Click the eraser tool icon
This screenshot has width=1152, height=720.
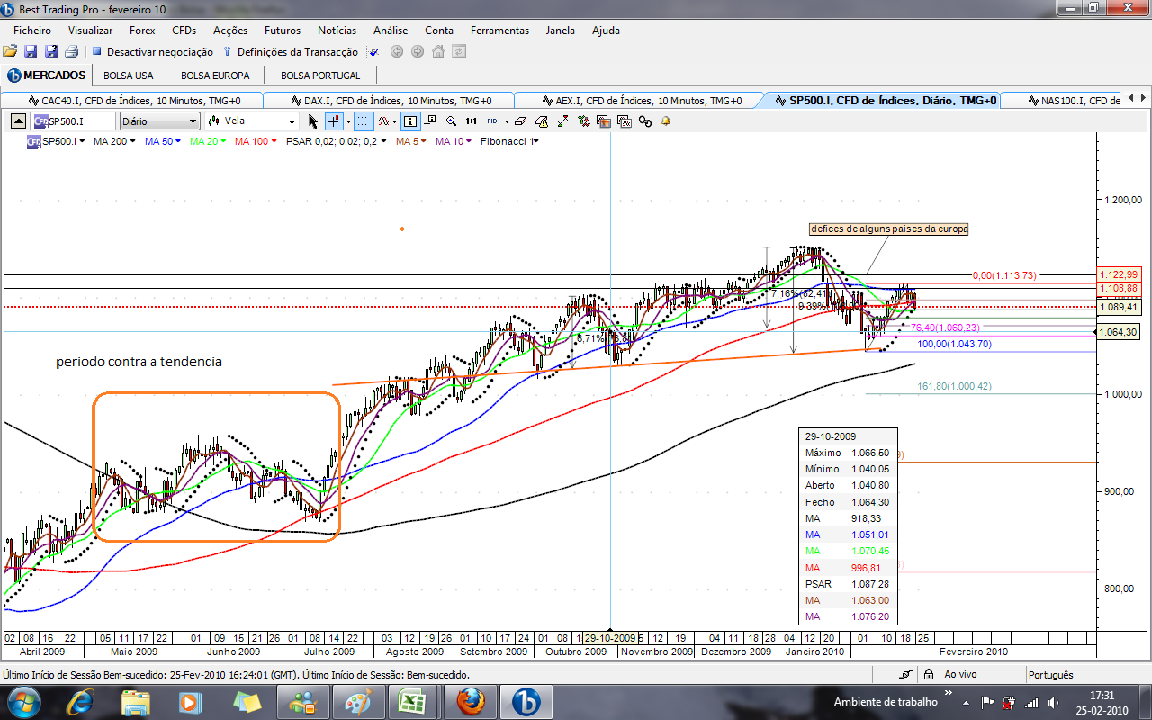pyautogui.click(x=520, y=121)
